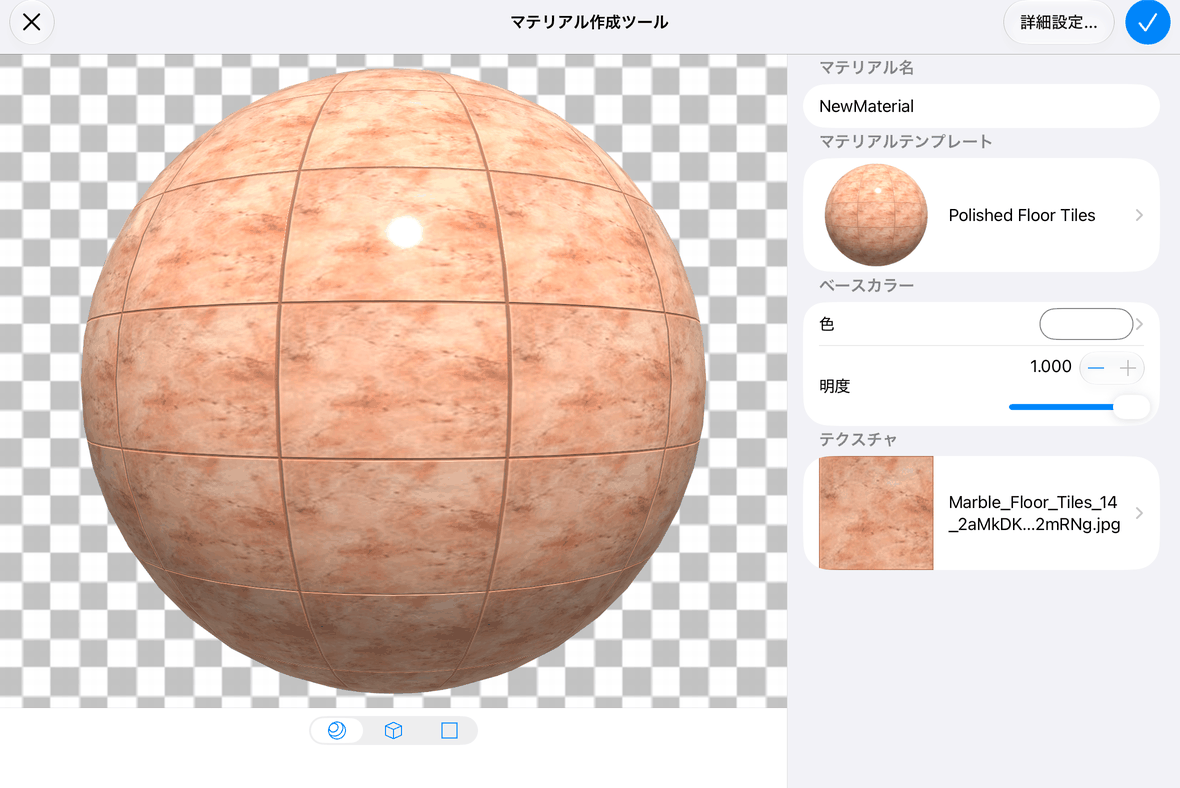Click the marble sphere in the preview
The image size is (1180, 788).
tap(393, 381)
